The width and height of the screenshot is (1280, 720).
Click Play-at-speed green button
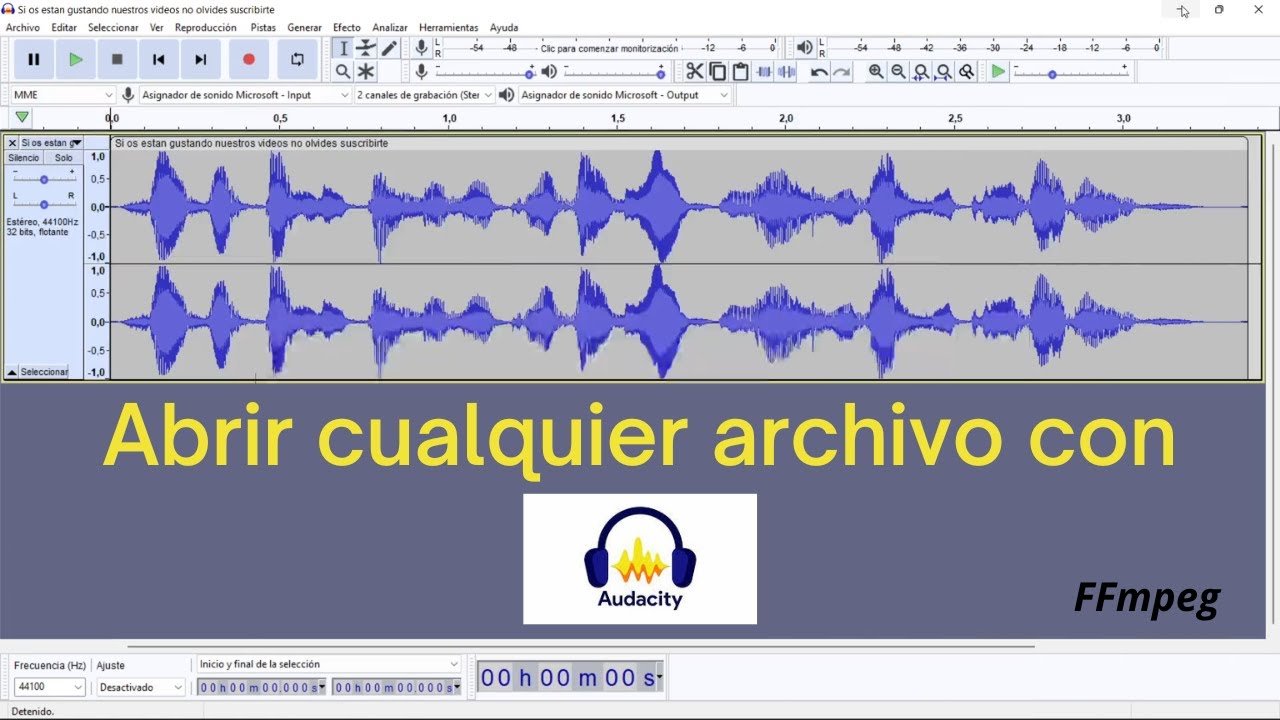(x=998, y=71)
